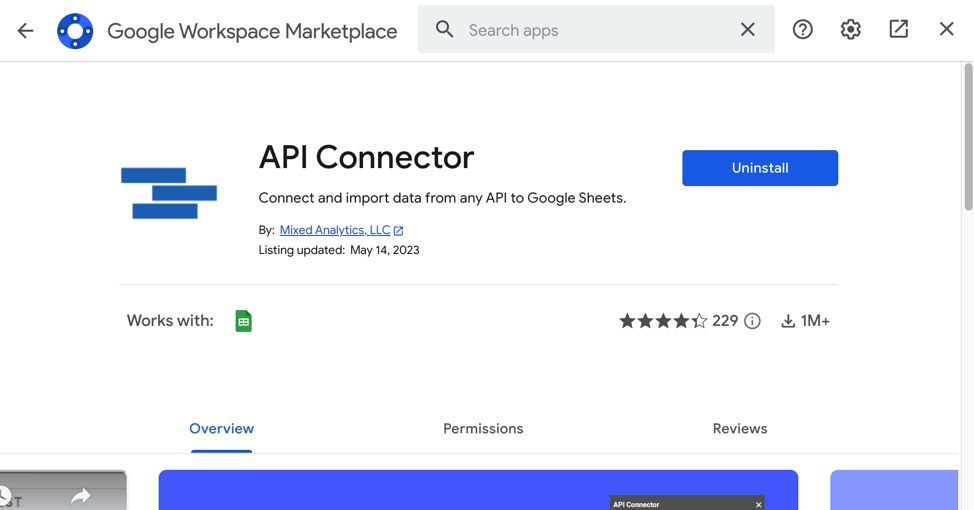
Task: Switch to the Overview tab
Action: click(221, 429)
